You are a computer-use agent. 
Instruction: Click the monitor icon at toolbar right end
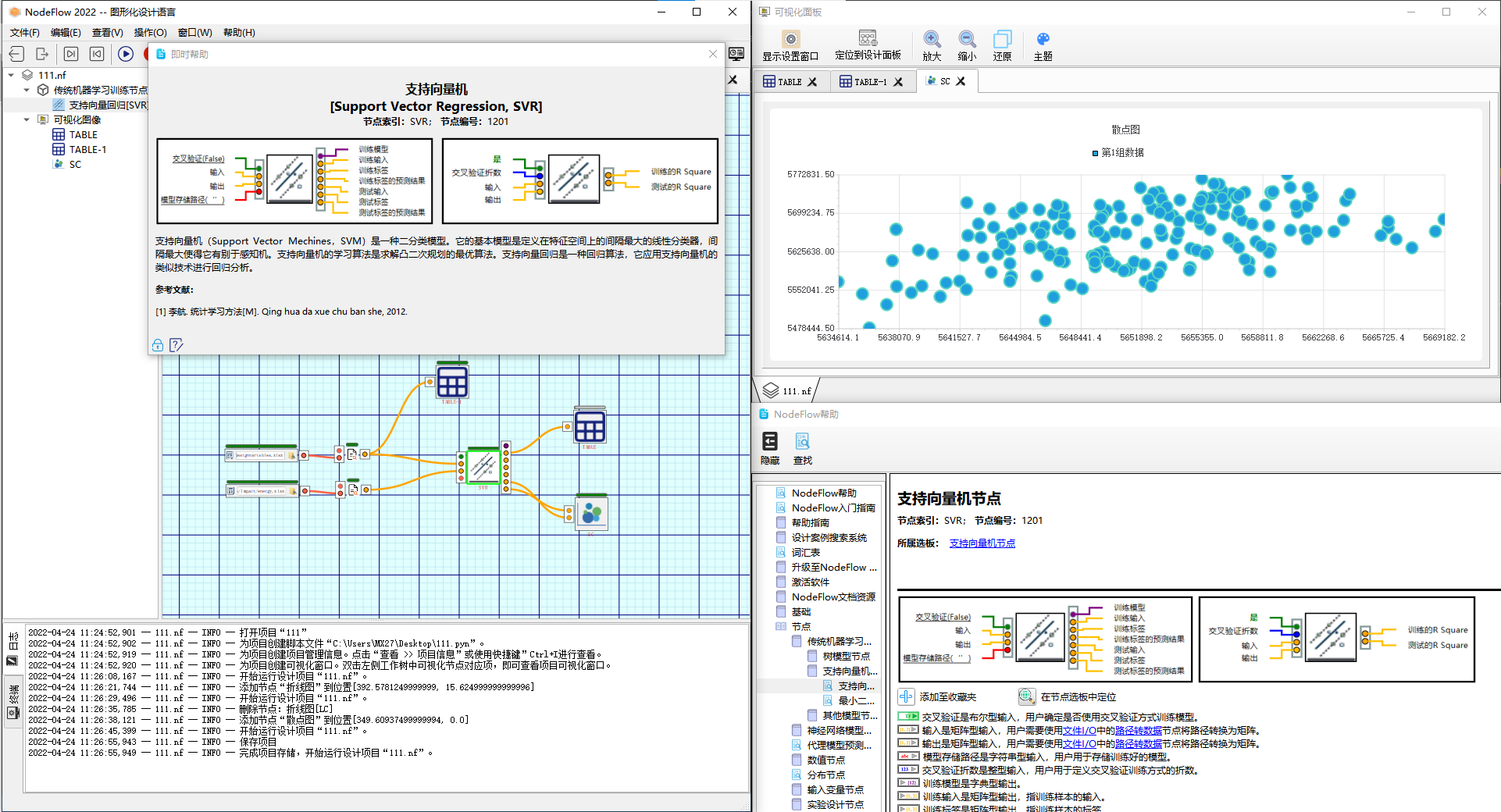tap(736, 54)
